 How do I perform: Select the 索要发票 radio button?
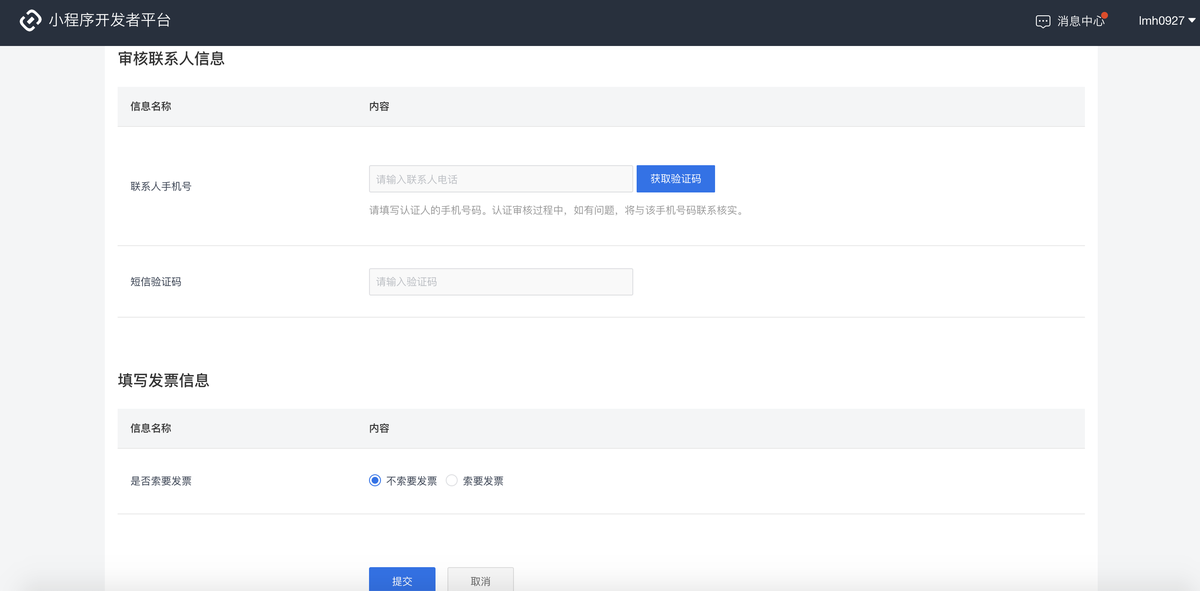click(x=452, y=481)
